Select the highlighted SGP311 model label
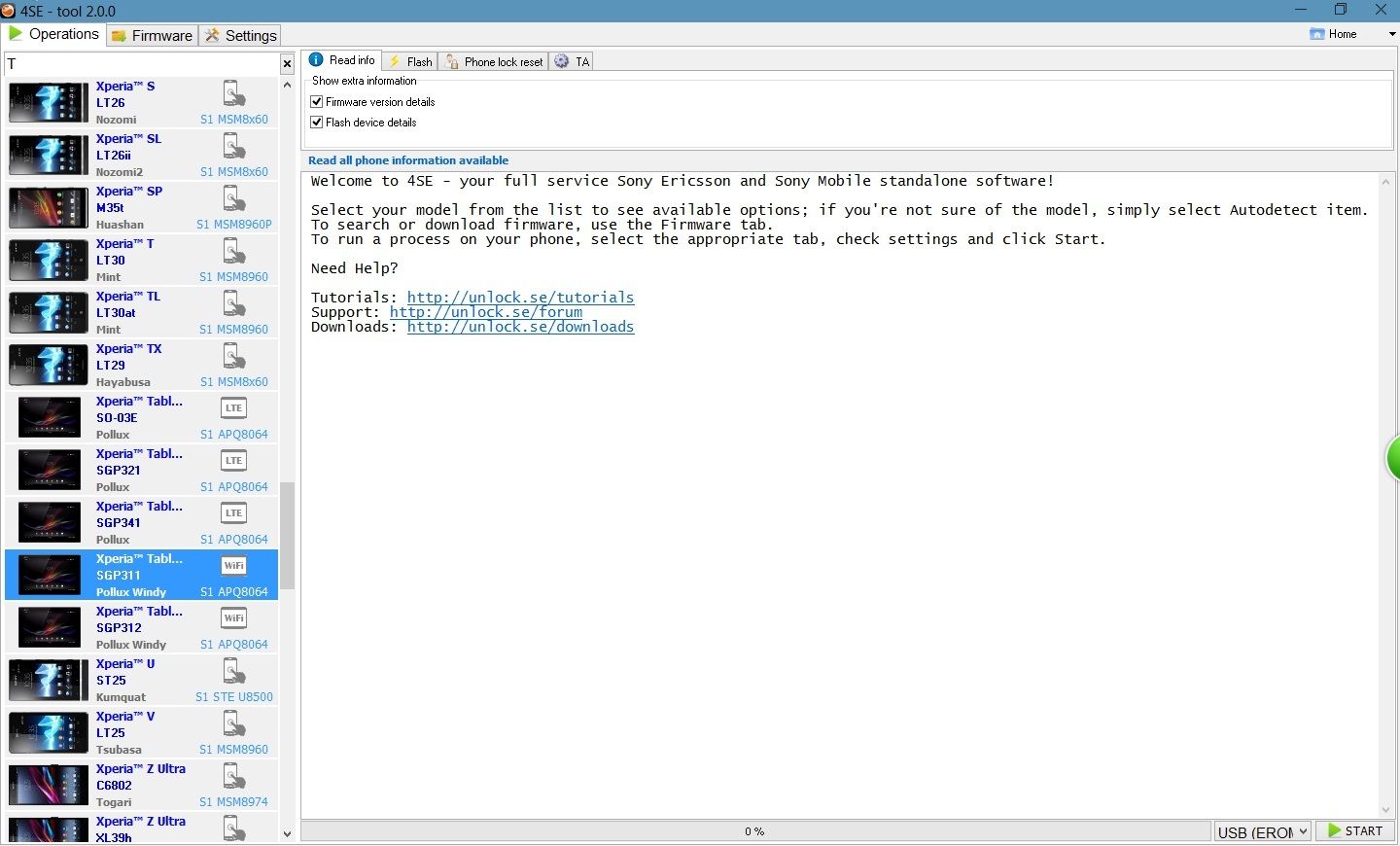 point(118,576)
